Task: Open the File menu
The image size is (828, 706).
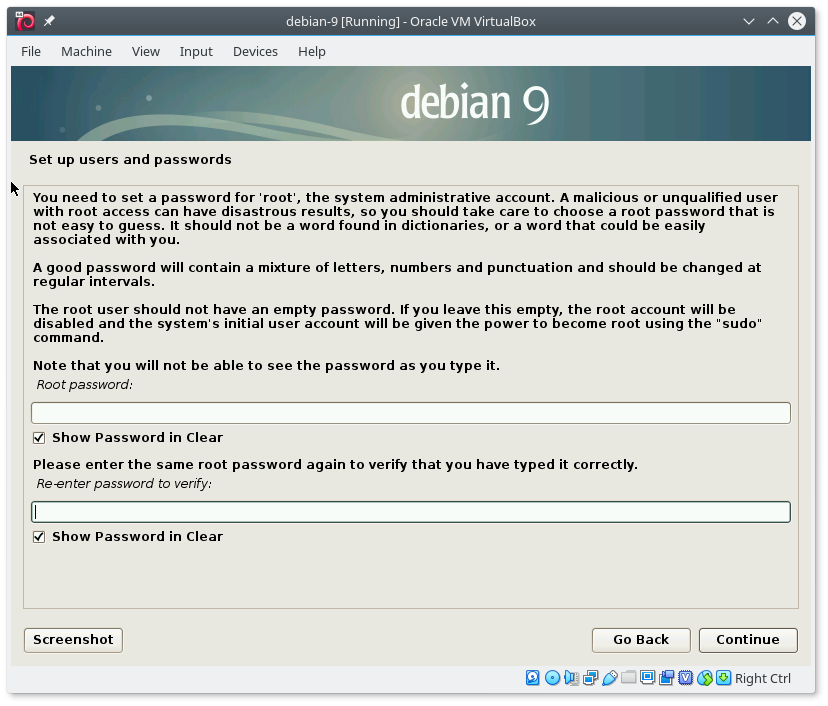Action: point(31,51)
